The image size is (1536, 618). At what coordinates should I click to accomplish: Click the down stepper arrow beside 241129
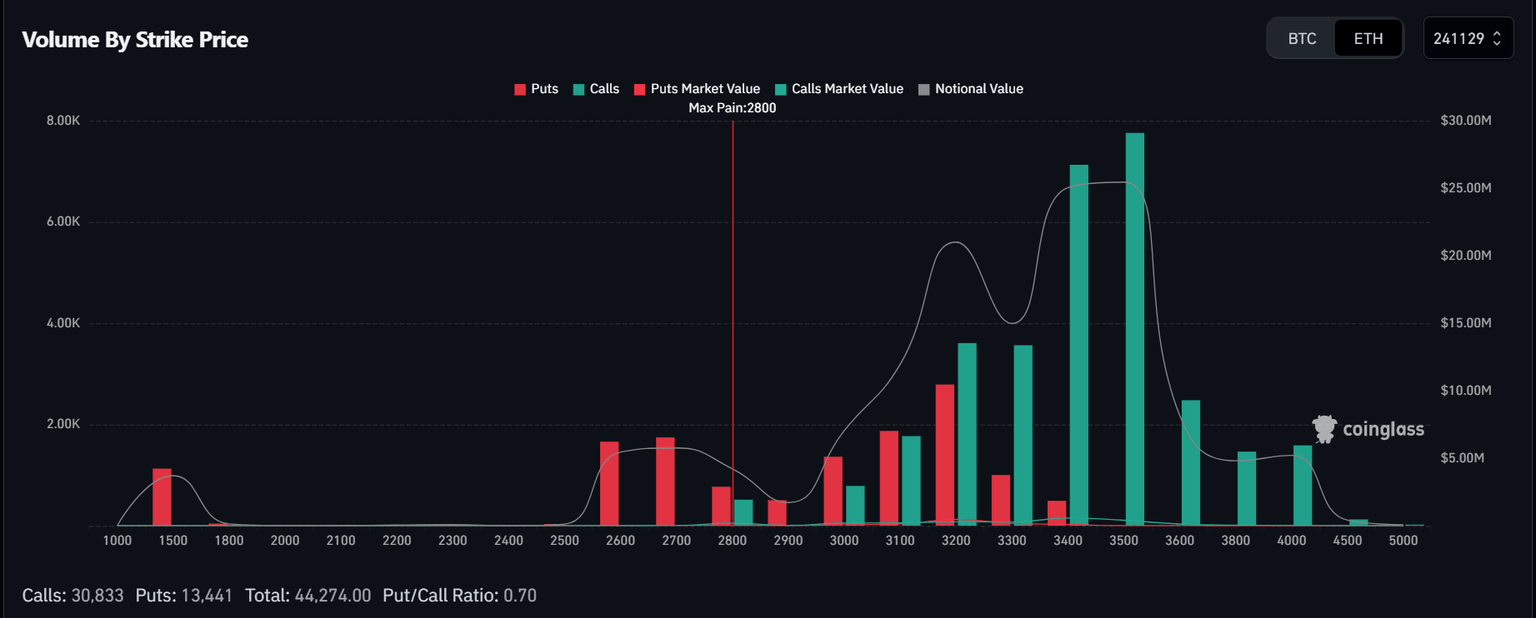pyautogui.click(x=1496, y=43)
